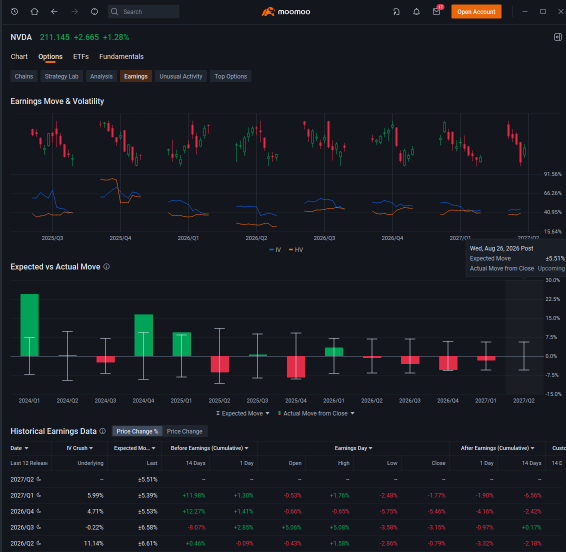This screenshot has height=552, width=566.
Task: Click the moomoo logo
Action: point(286,12)
